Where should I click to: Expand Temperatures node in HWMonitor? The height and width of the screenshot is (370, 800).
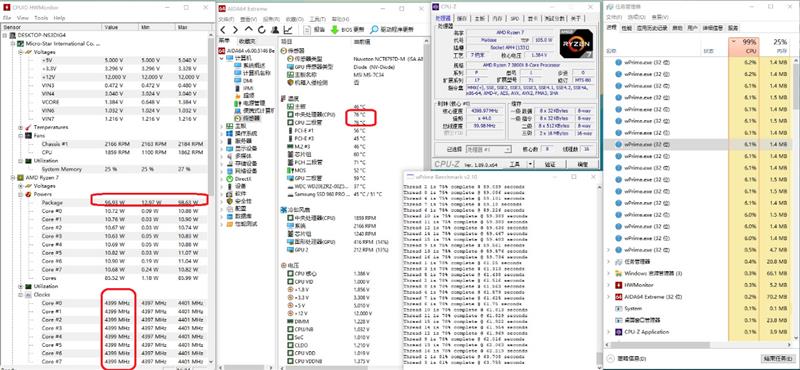[x=20, y=127]
